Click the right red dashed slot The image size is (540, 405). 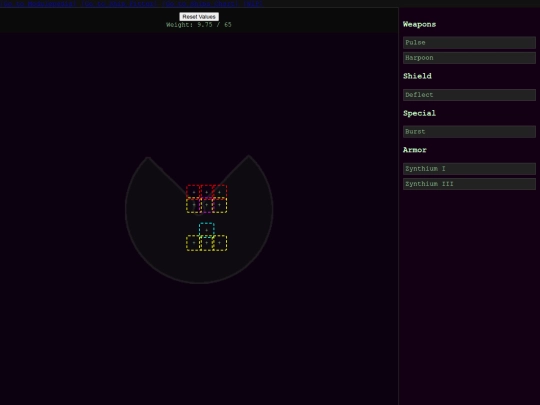220,192
